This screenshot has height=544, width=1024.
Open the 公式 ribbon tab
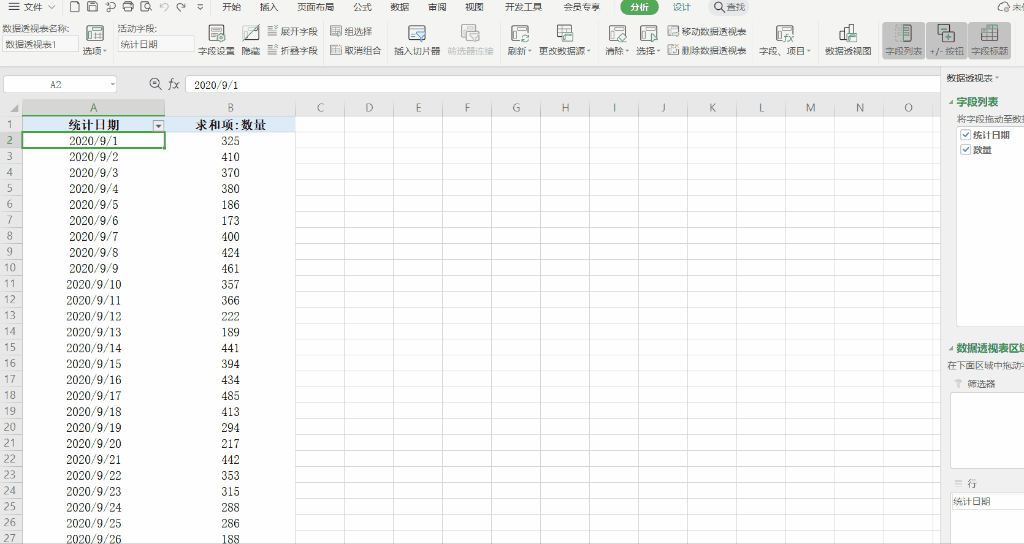tap(362, 7)
